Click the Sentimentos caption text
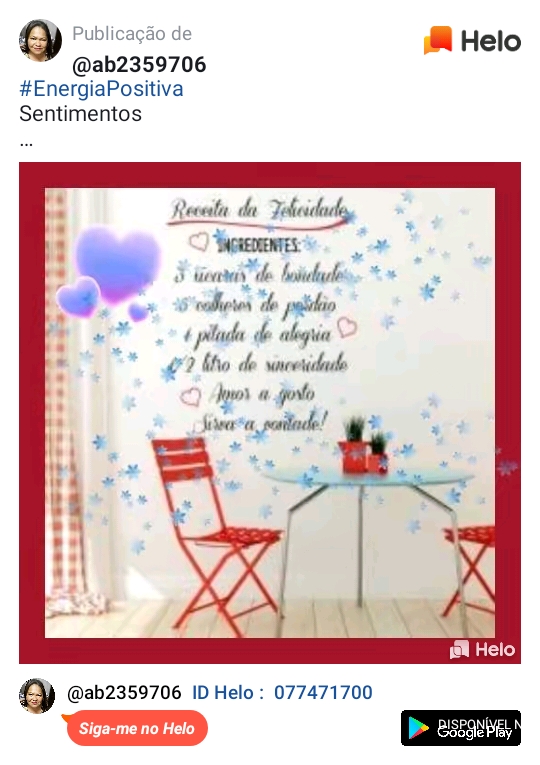540x765 pixels. (80, 114)
